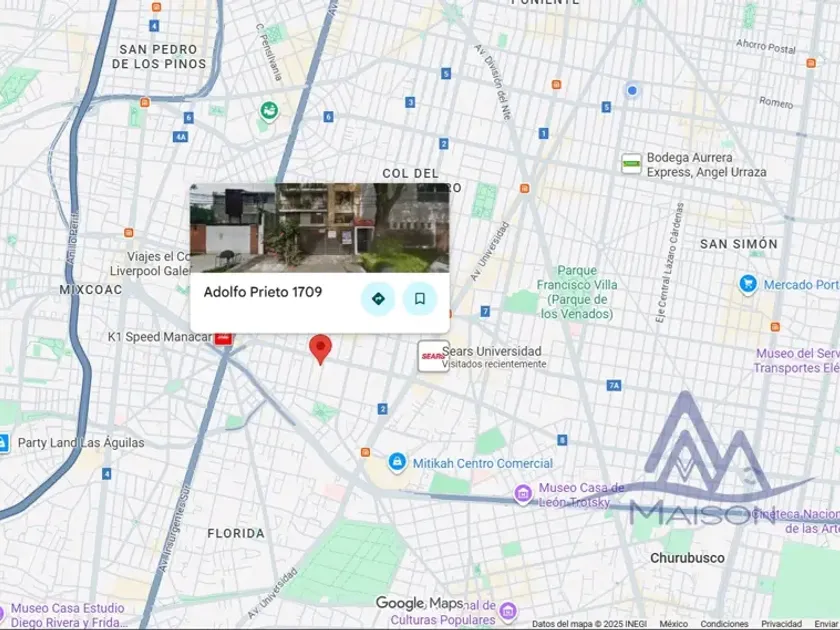Click the México footer link
840x630 pixels.
(x=673, y=624)
